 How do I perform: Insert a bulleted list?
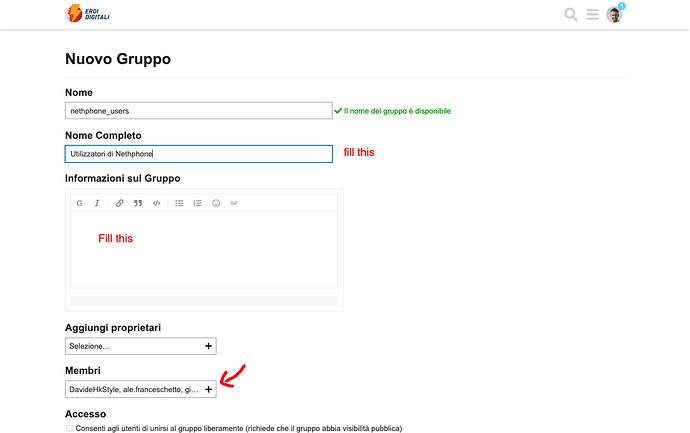tap(179, 203)
